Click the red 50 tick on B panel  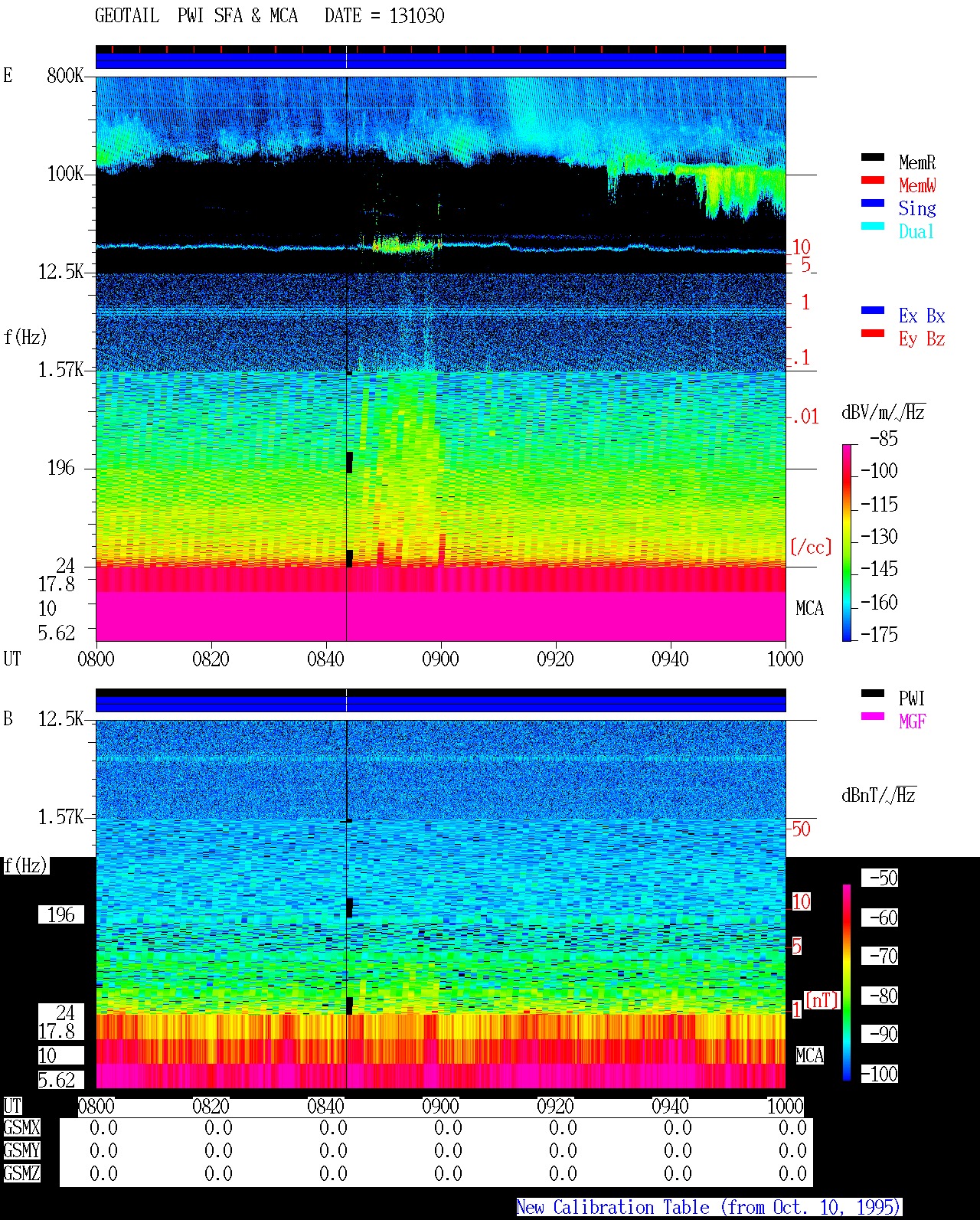coord(801,829)
